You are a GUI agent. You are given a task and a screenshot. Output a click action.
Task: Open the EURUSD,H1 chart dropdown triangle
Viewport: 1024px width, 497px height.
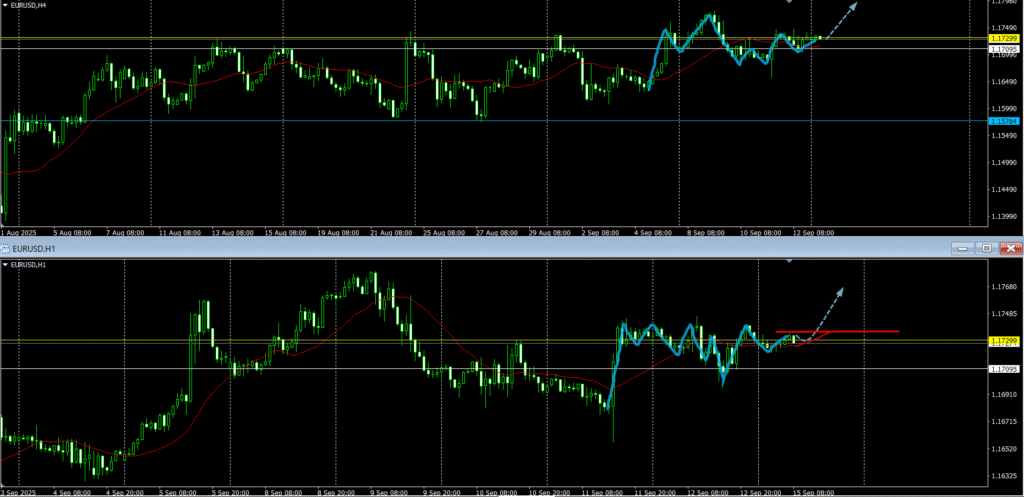pos(5,264)
